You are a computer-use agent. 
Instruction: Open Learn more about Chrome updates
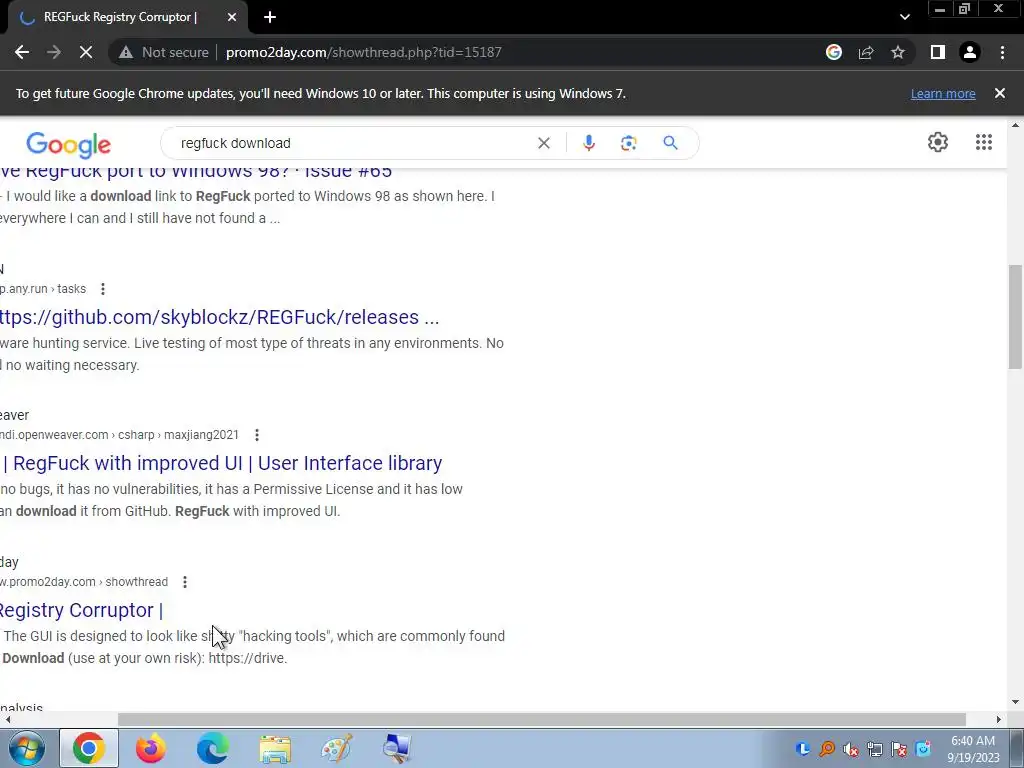click(942, 93)
